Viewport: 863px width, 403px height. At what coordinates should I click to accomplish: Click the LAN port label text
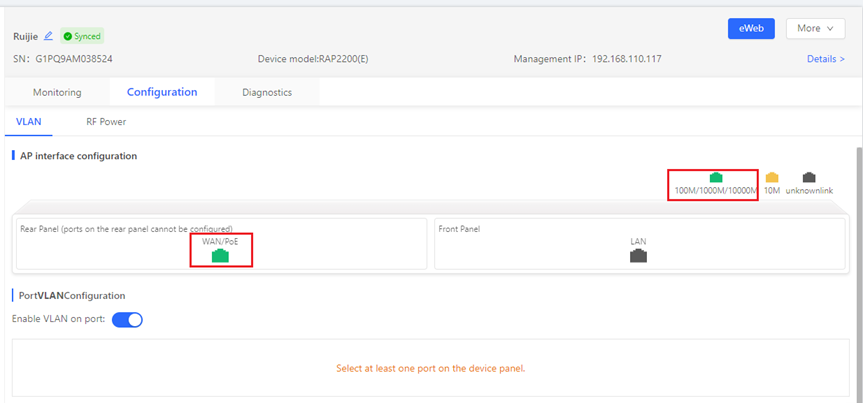point(638,241)
